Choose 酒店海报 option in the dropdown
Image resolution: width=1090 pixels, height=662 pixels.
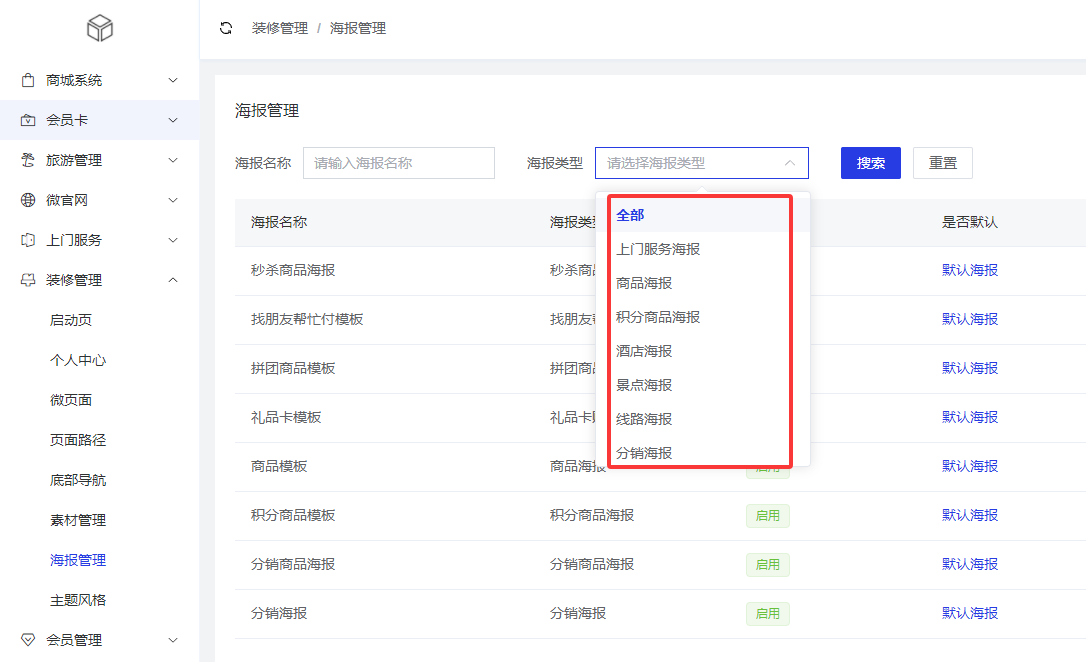(x=644, y=351)
